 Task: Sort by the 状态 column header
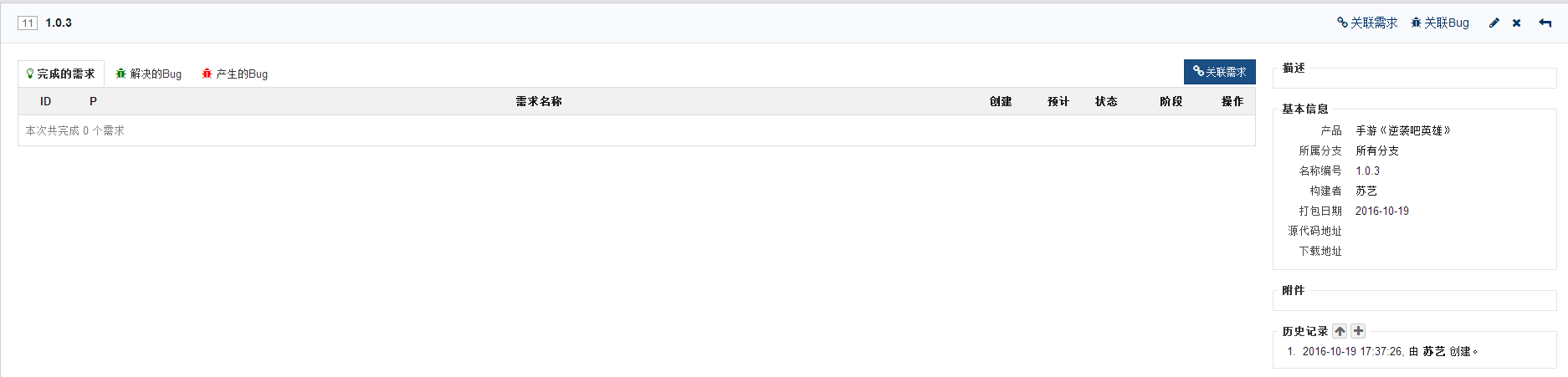pyautogui.click(x=1106, y=101)
